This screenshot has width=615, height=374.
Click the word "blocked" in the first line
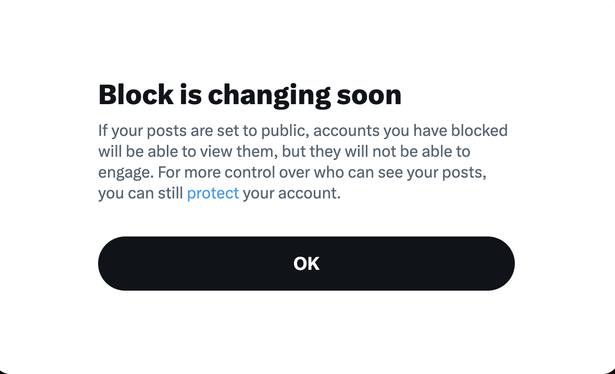[479, 130]
